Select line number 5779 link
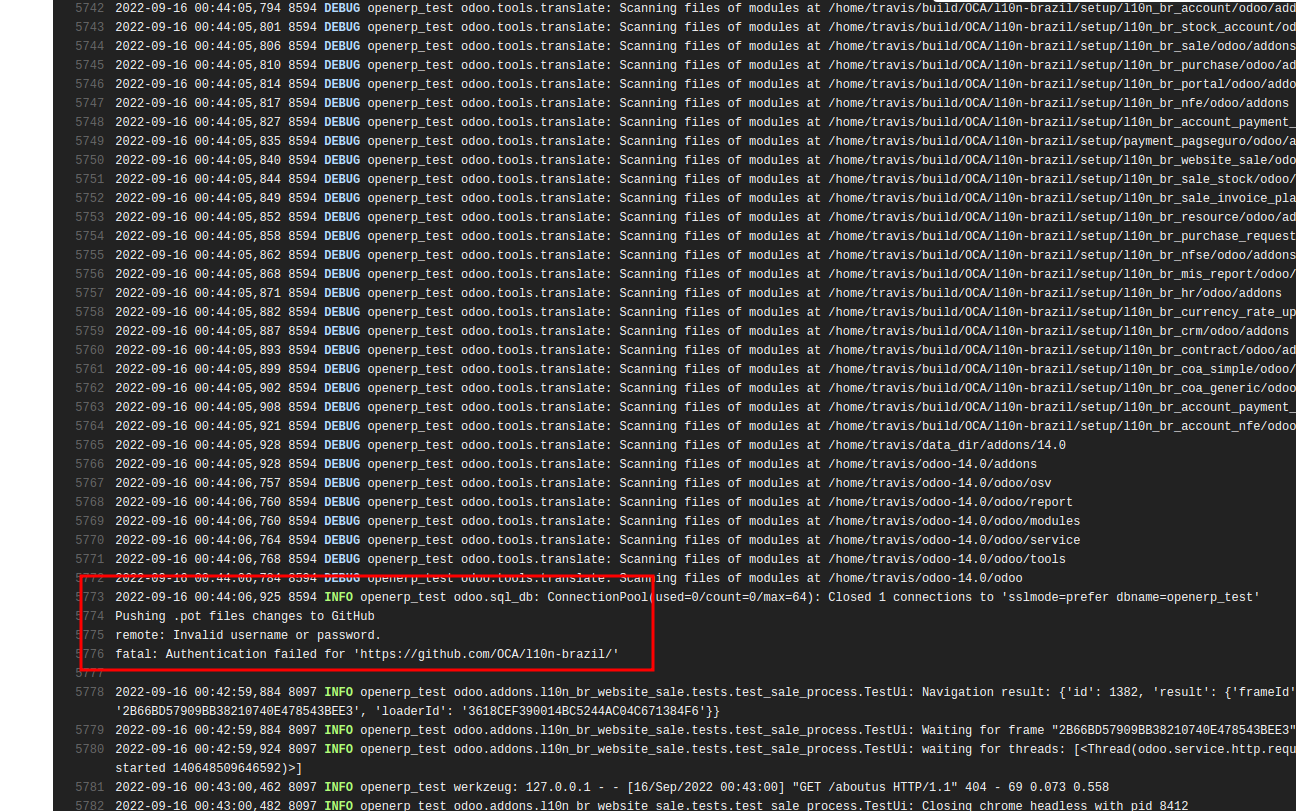Viewport: 1296px width, 811px height. (89, 730)
